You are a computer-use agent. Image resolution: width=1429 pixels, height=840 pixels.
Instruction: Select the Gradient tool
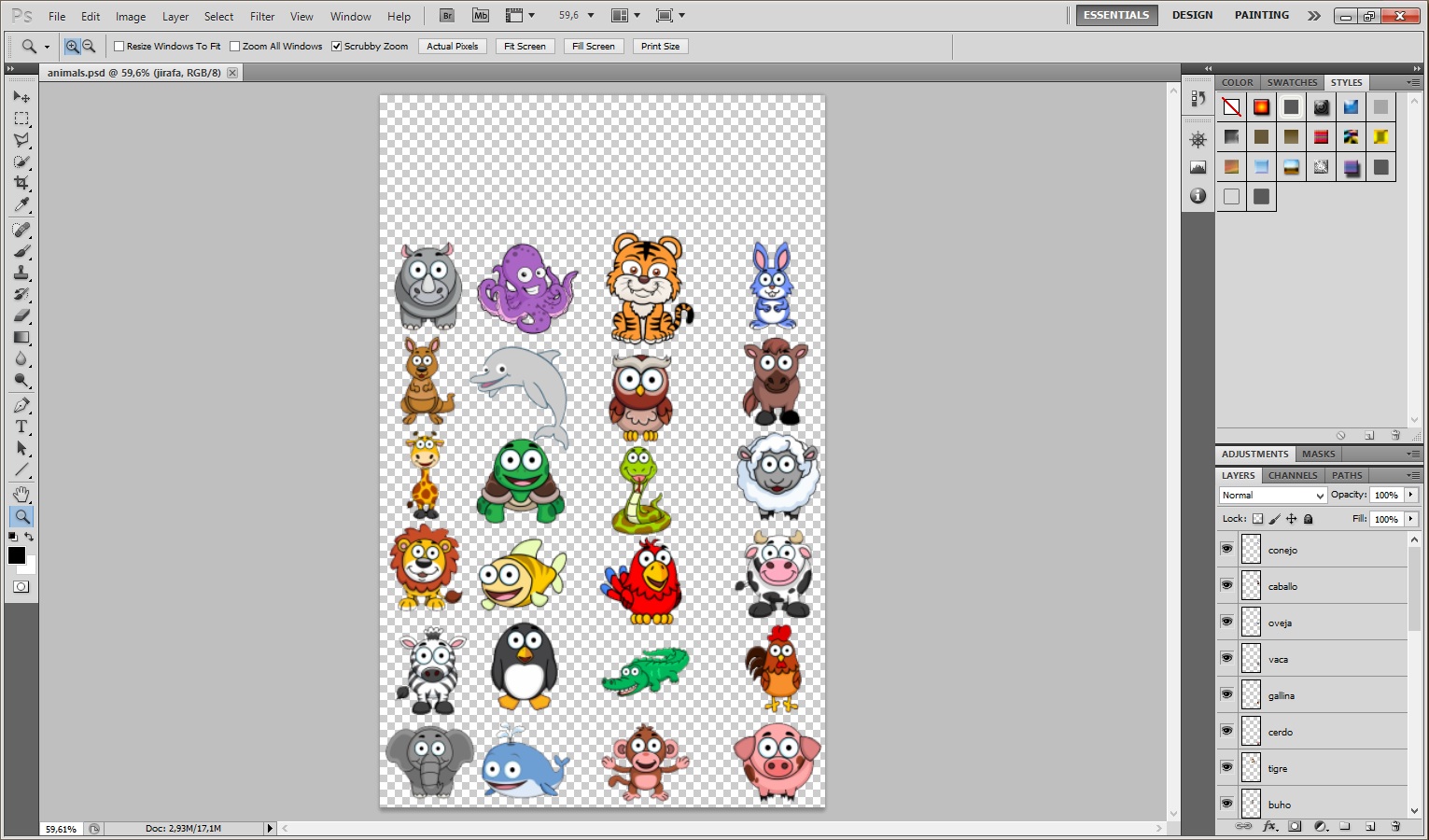pyautogui.click(x=21, y=338)
